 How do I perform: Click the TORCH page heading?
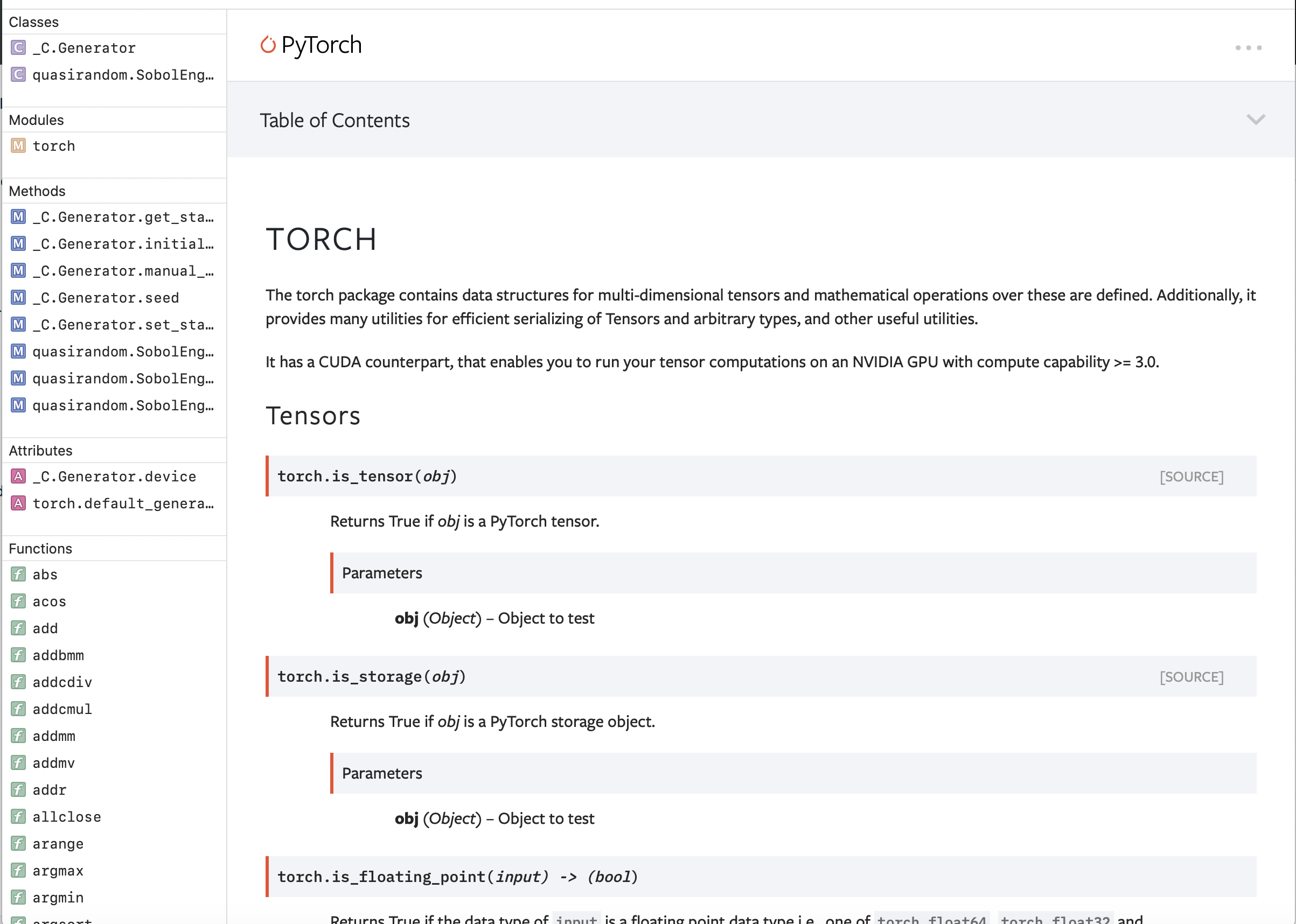coord(322,239)
